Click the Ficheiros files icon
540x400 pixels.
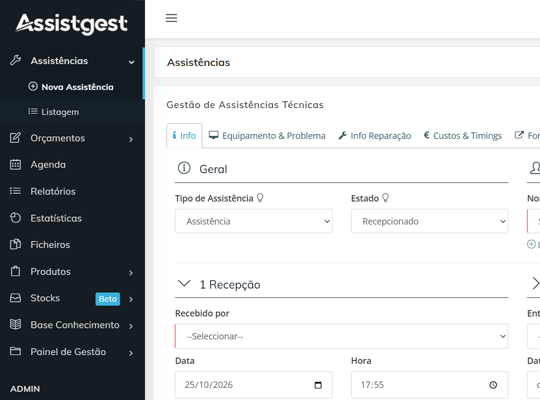pyautogui.click(x=15, y=244)
